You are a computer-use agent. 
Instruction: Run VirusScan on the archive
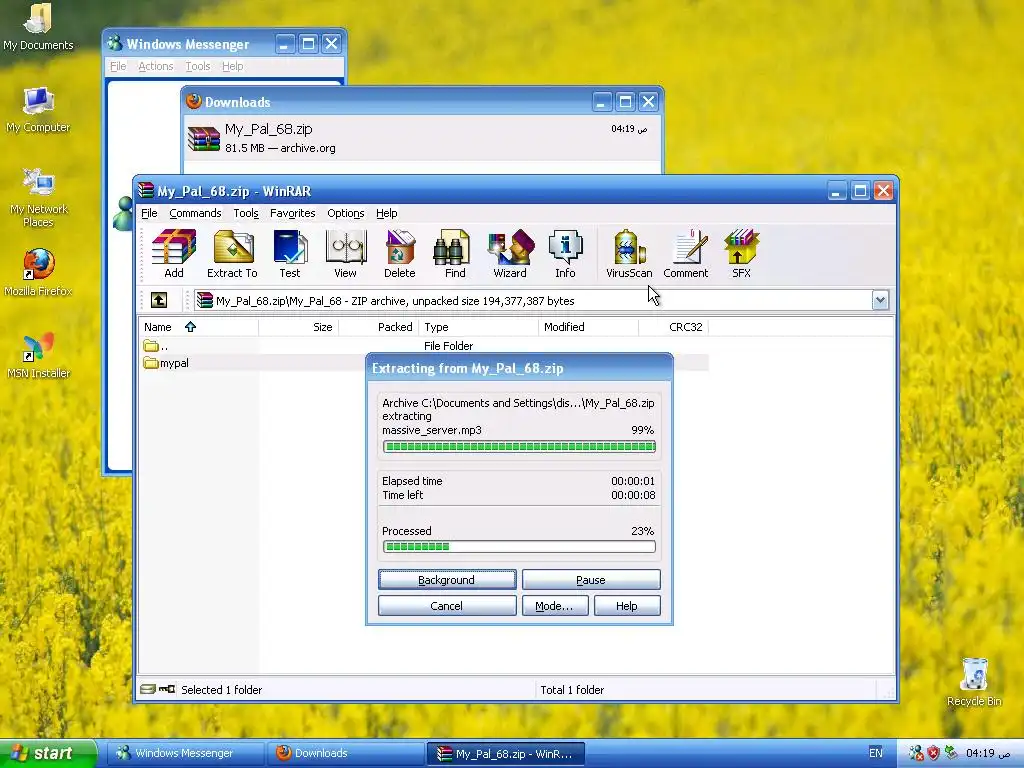(x=629, y=253)
